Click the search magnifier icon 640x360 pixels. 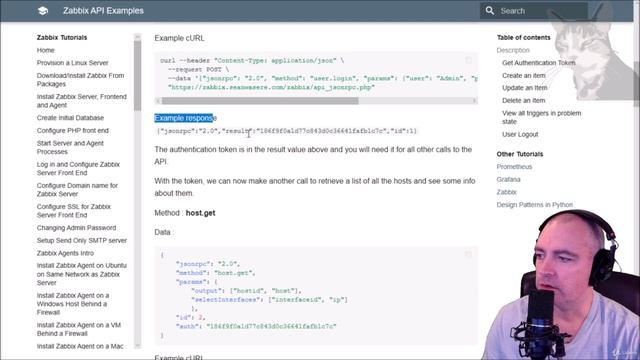[x=490, y=11]
